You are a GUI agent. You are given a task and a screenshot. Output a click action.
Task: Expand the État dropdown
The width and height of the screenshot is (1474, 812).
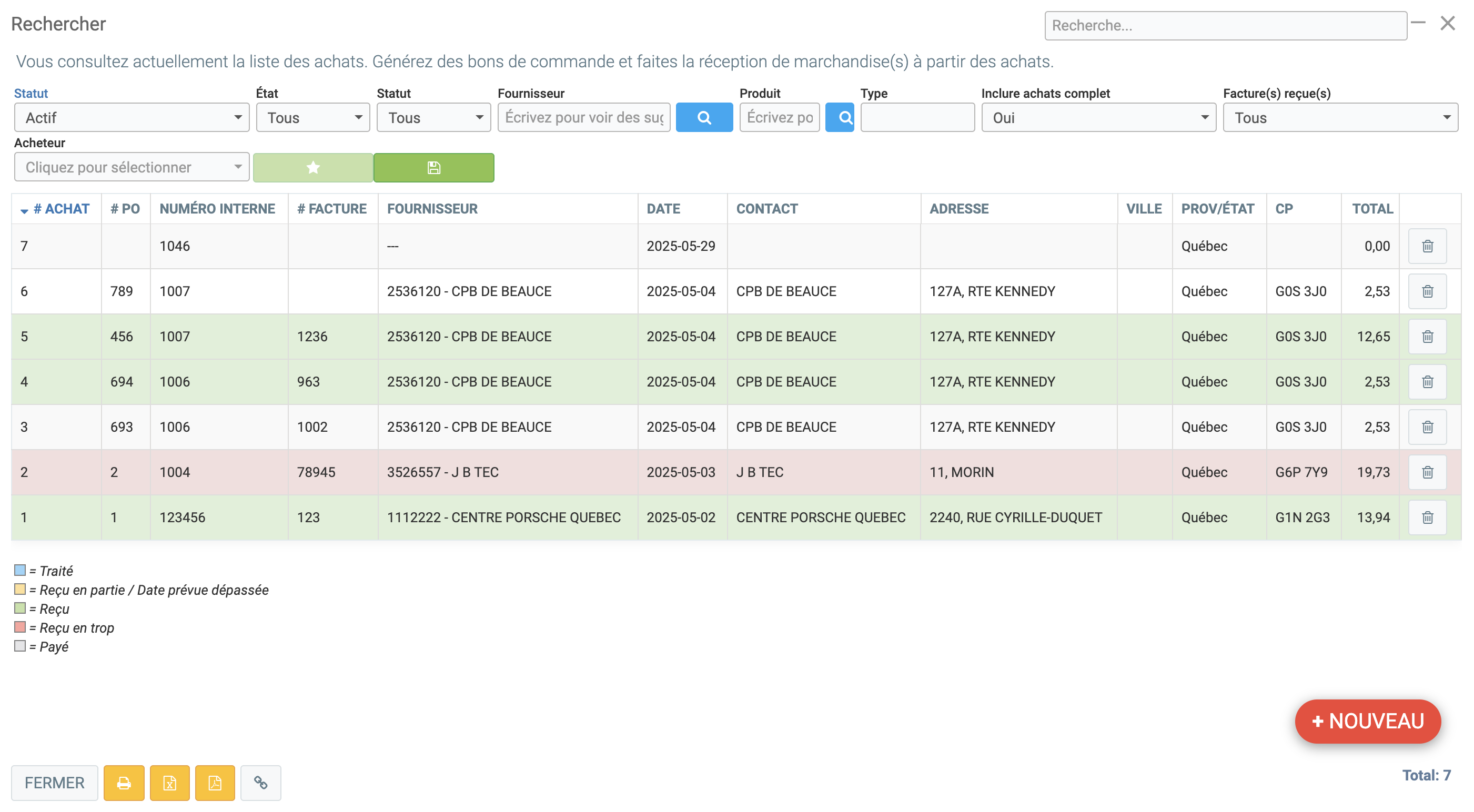(312, 117)
